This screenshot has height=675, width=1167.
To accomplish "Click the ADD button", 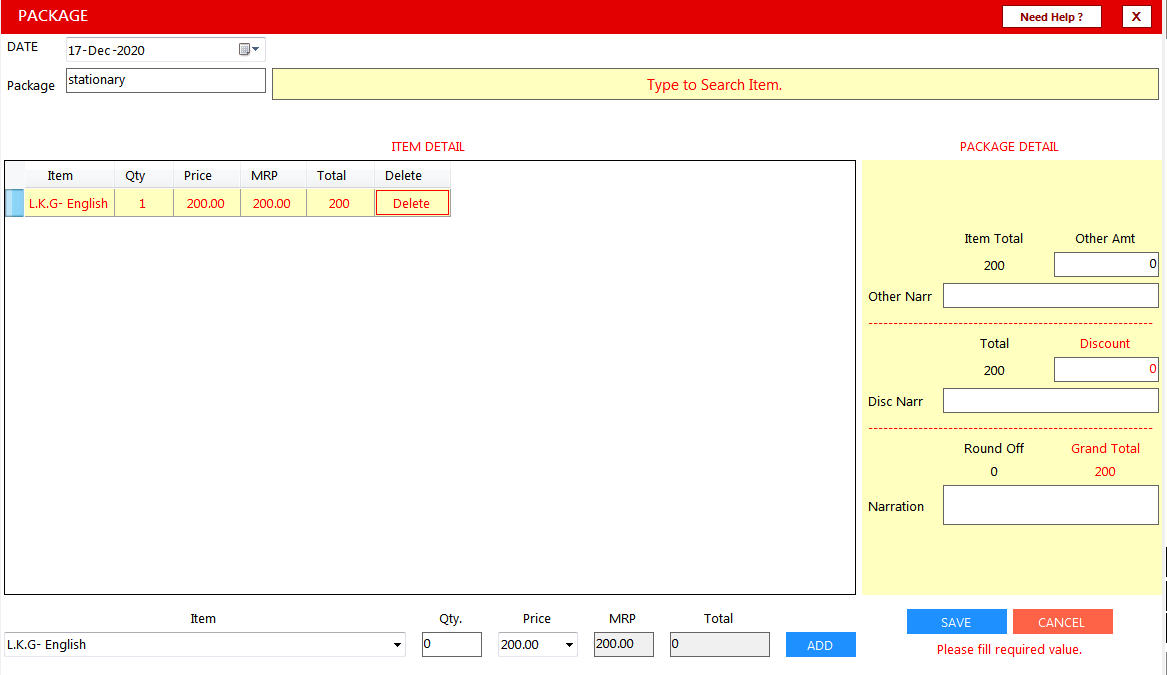I will coord(820,644).
